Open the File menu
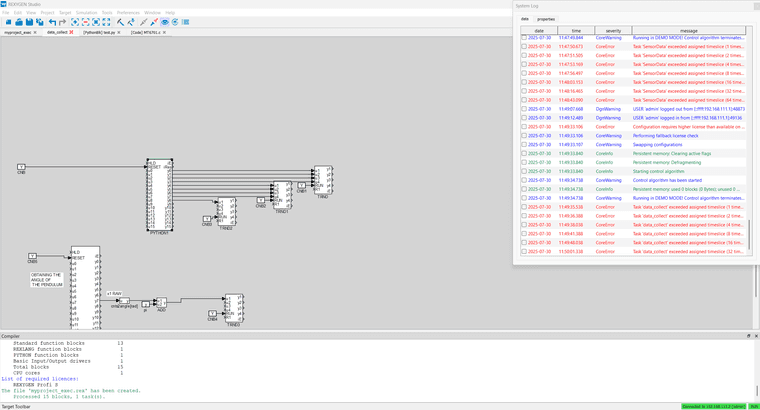 click(6, 13)
